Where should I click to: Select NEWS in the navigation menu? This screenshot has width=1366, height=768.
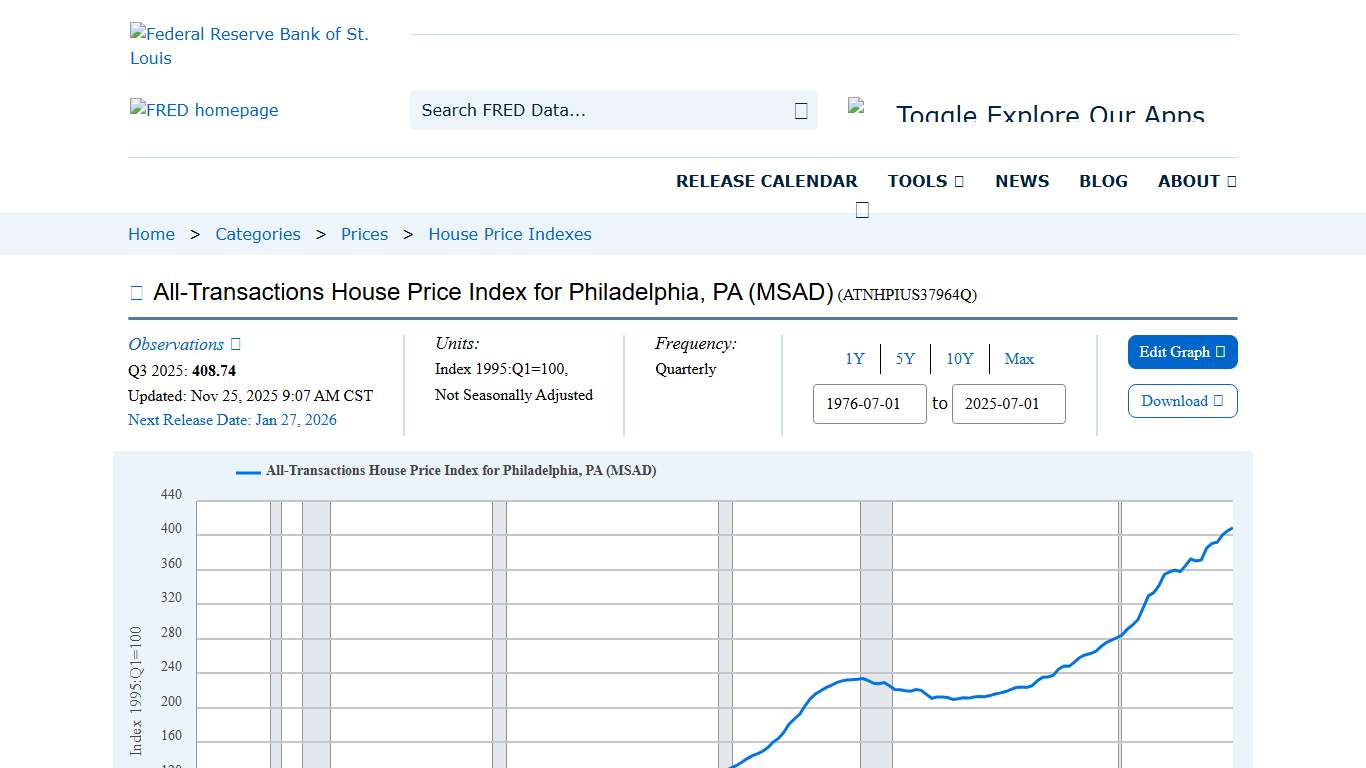[x=1021, y=181]
